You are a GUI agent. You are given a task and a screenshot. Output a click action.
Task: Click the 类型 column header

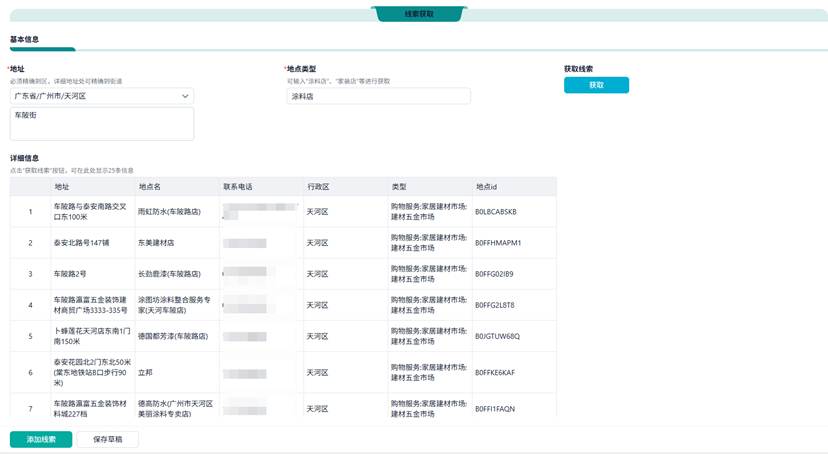pyautogui.click(x=399, y=187)
